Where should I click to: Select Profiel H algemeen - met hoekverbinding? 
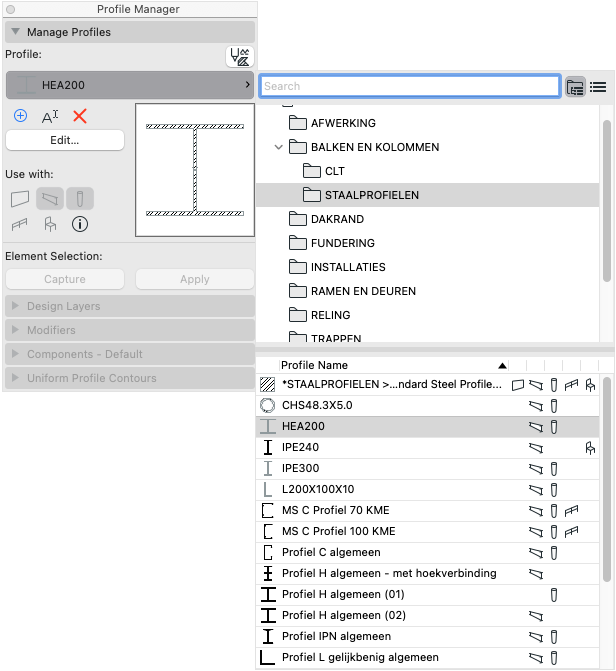tap(427, 573)
